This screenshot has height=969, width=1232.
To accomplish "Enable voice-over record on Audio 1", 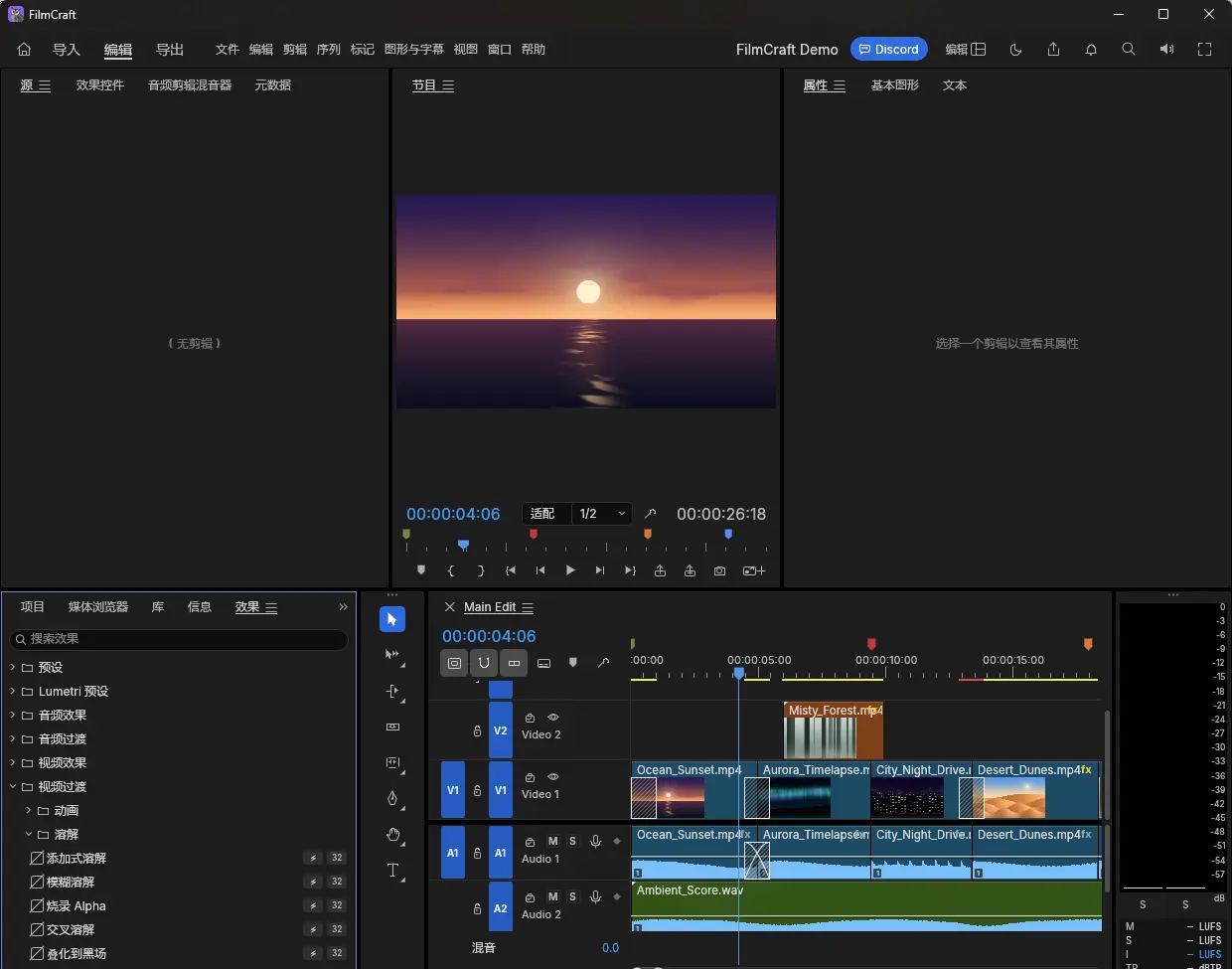I will click(x=595, y=841).
